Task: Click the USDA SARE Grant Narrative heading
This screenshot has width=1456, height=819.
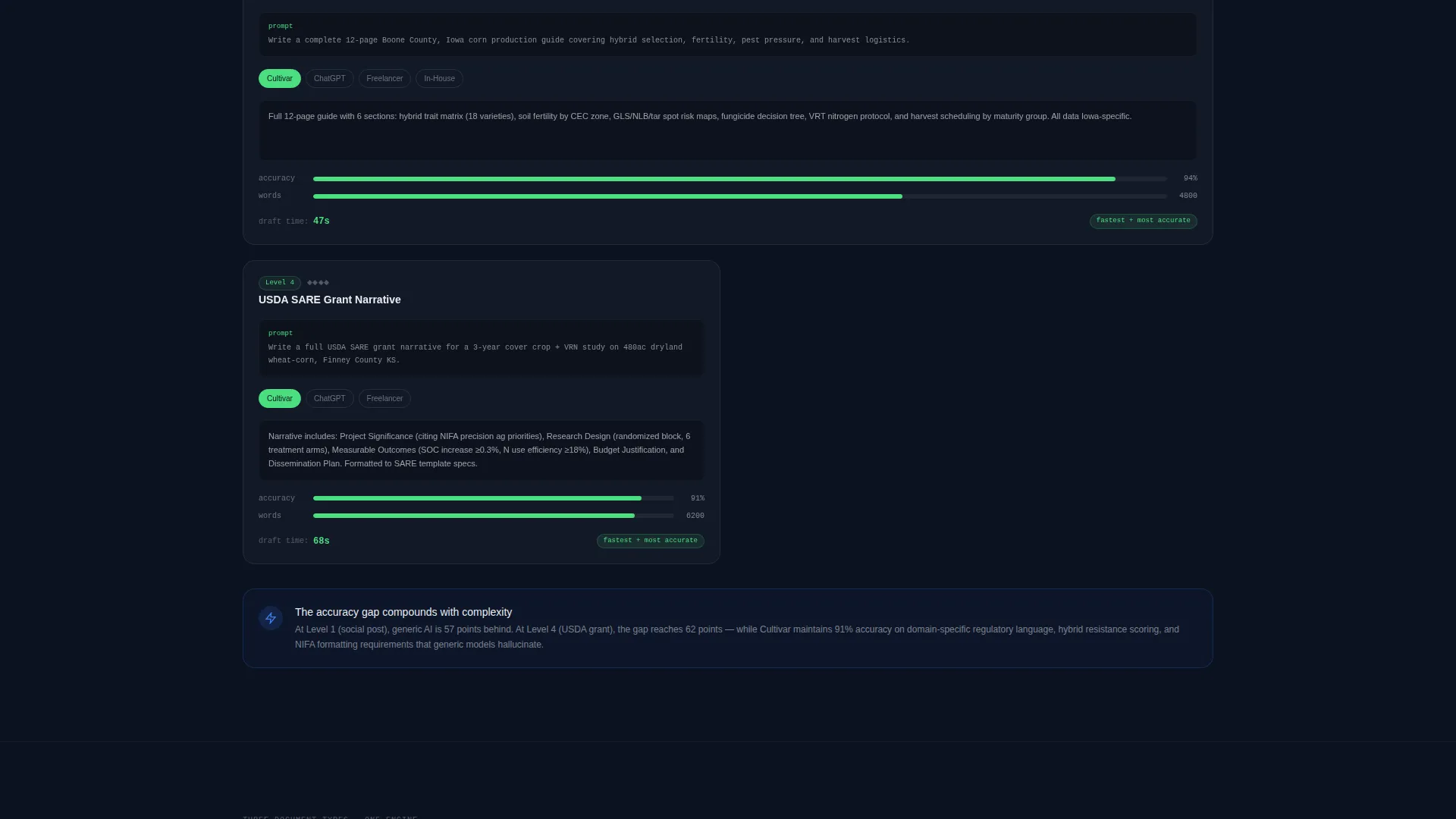Action: [329, 300]
